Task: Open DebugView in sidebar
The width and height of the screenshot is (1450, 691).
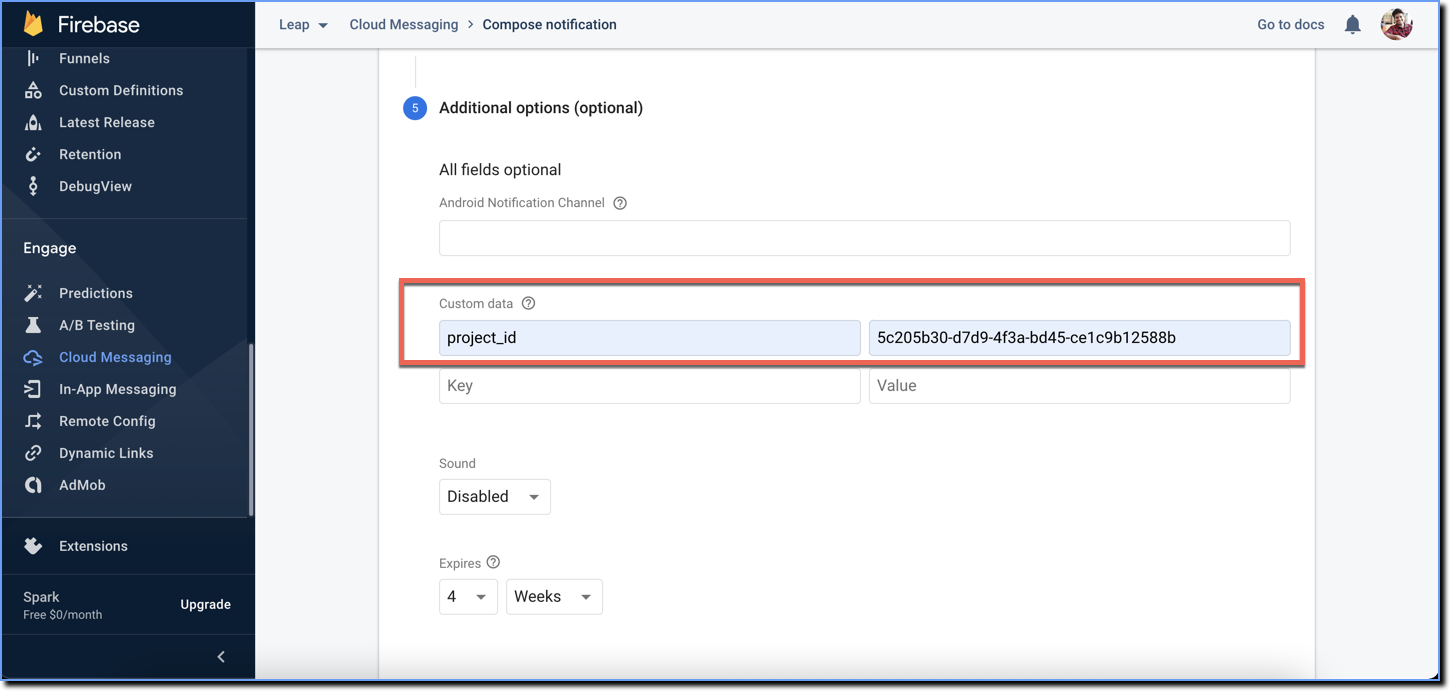Action: (x=95, y=186)
